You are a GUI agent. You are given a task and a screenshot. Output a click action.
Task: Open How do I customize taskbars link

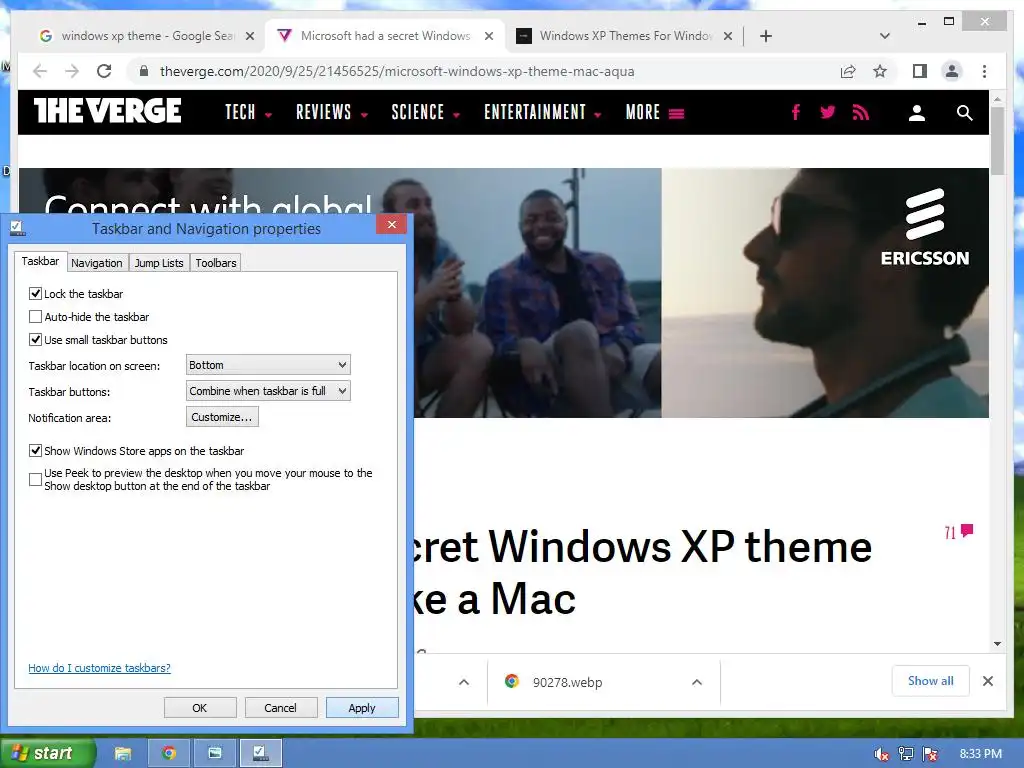tap(99, 667)
